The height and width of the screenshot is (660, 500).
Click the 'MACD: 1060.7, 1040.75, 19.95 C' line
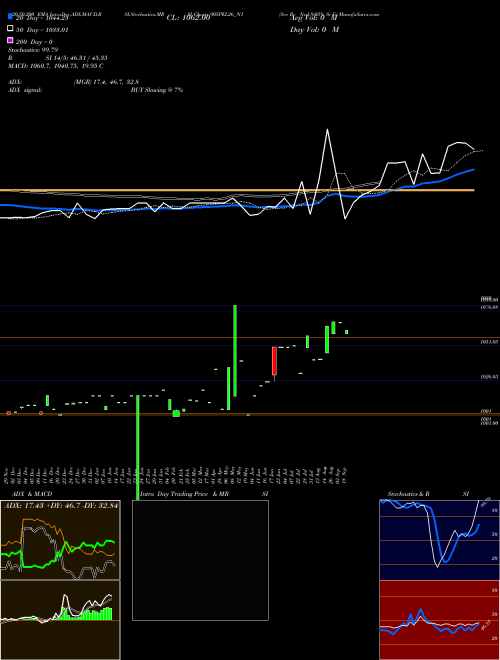(x=56, y=66)
